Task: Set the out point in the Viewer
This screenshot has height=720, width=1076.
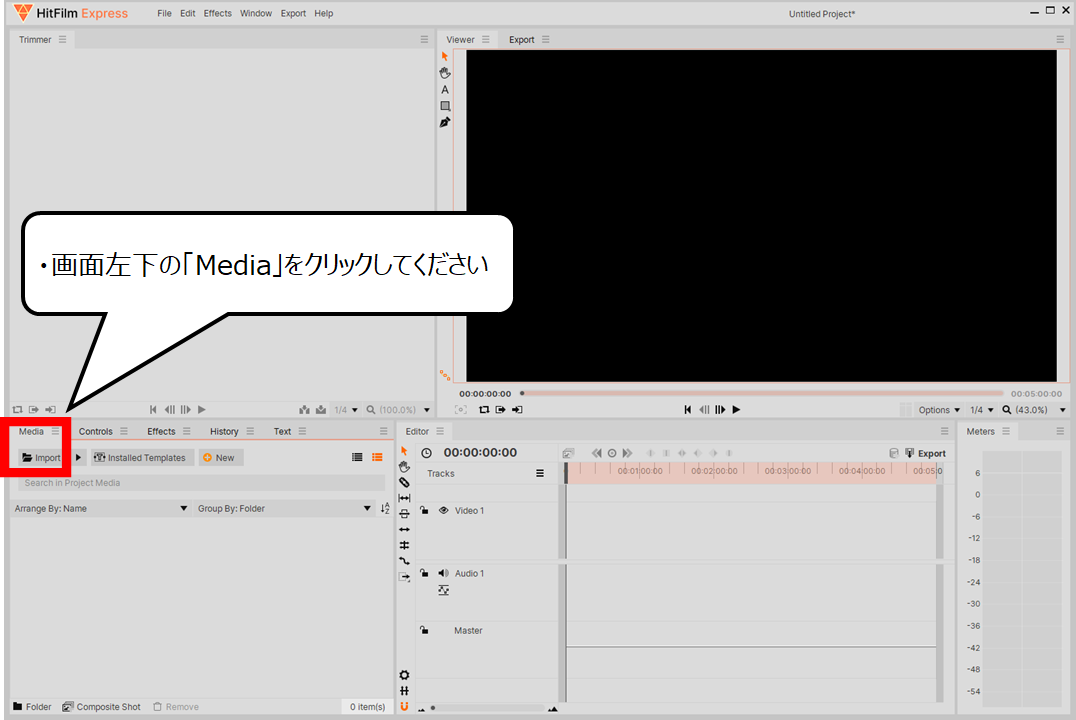Action: [517, 410]
